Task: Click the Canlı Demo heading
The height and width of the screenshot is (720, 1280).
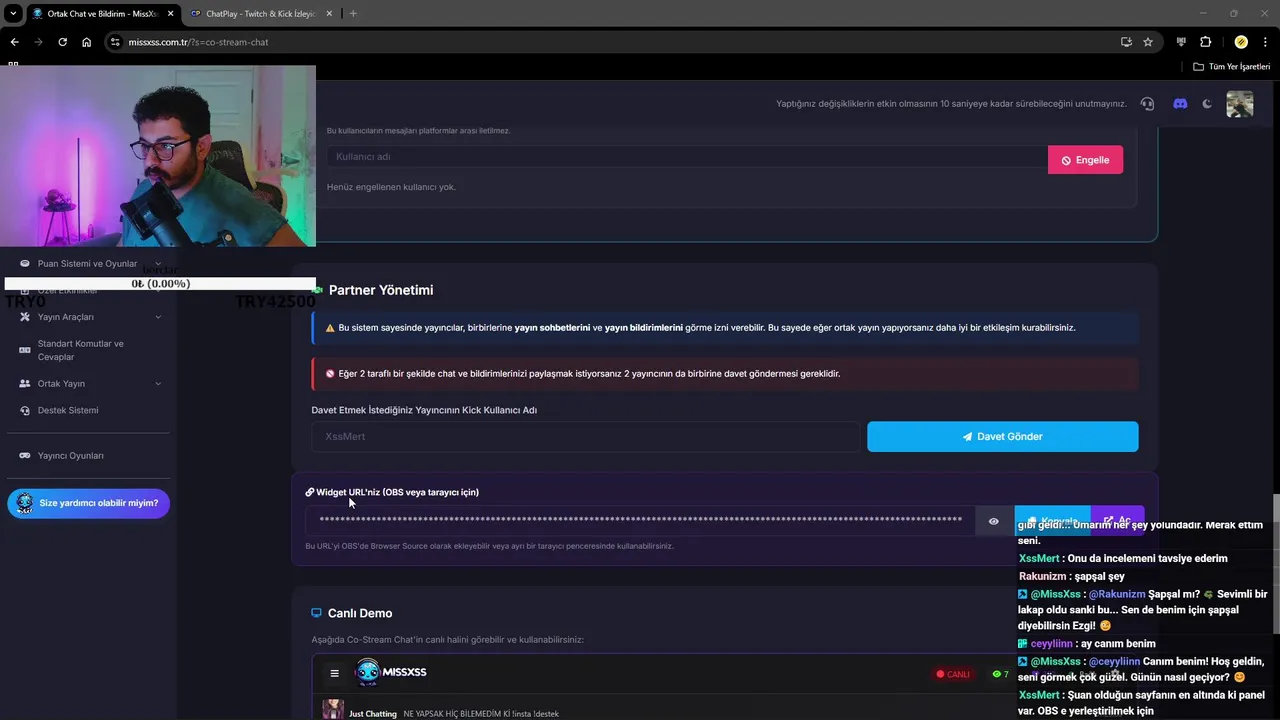Action: pos(360,613)
